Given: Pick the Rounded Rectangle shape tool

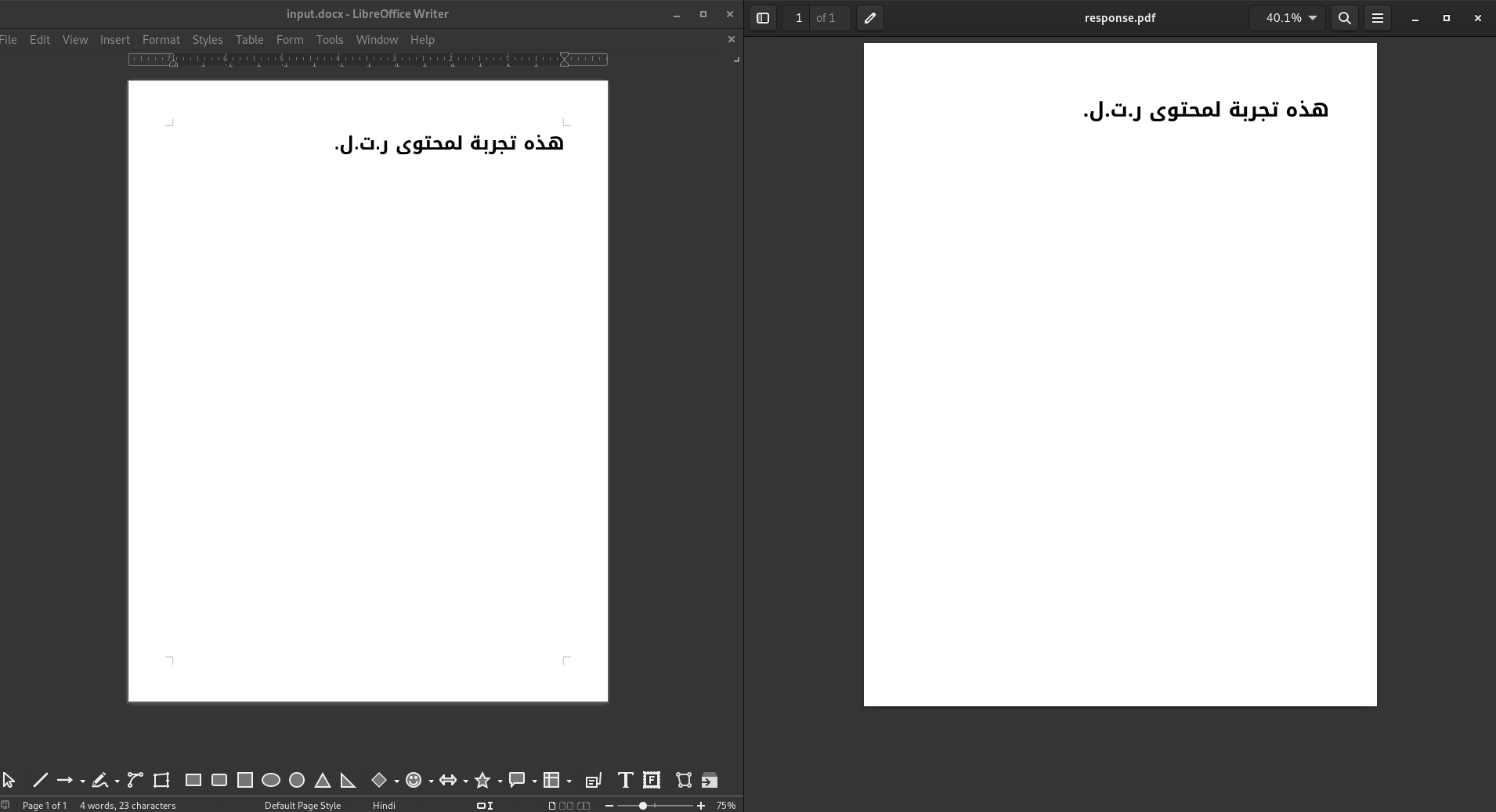Looking at the screenshot, I should pos(219,780).
